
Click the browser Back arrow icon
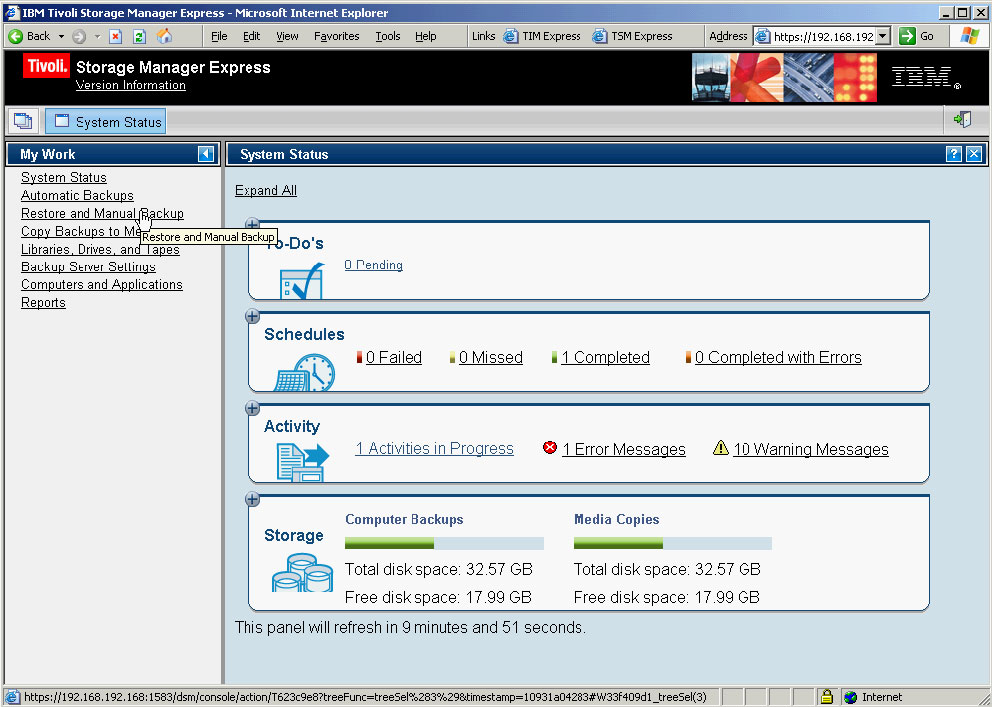16,37
